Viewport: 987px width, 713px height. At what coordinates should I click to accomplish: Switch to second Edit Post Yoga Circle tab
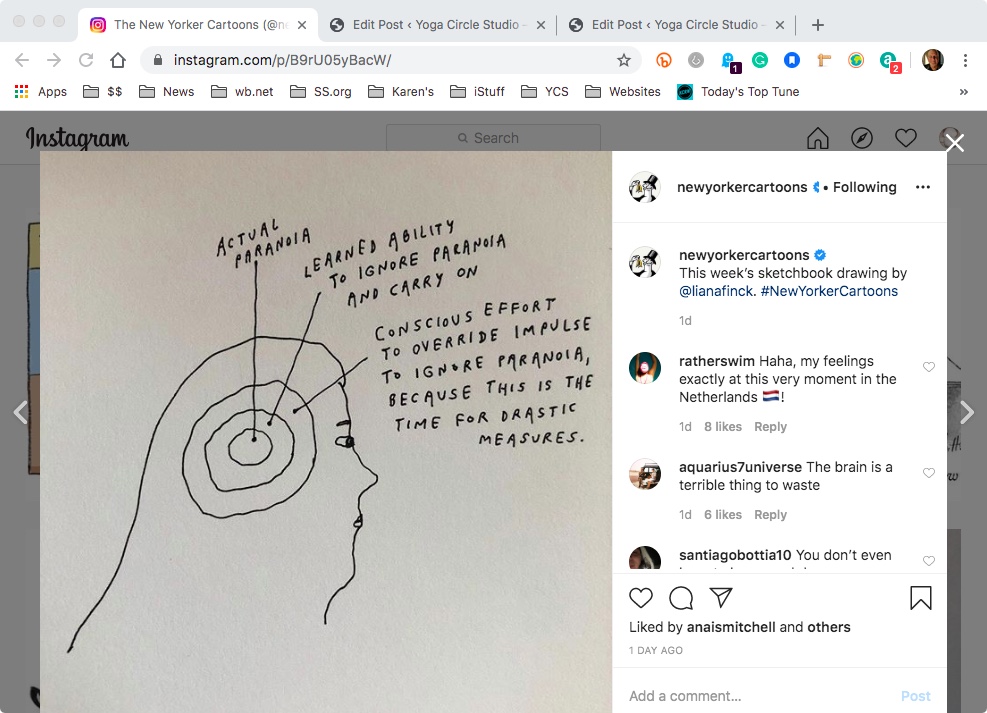[x=676, y=25]
